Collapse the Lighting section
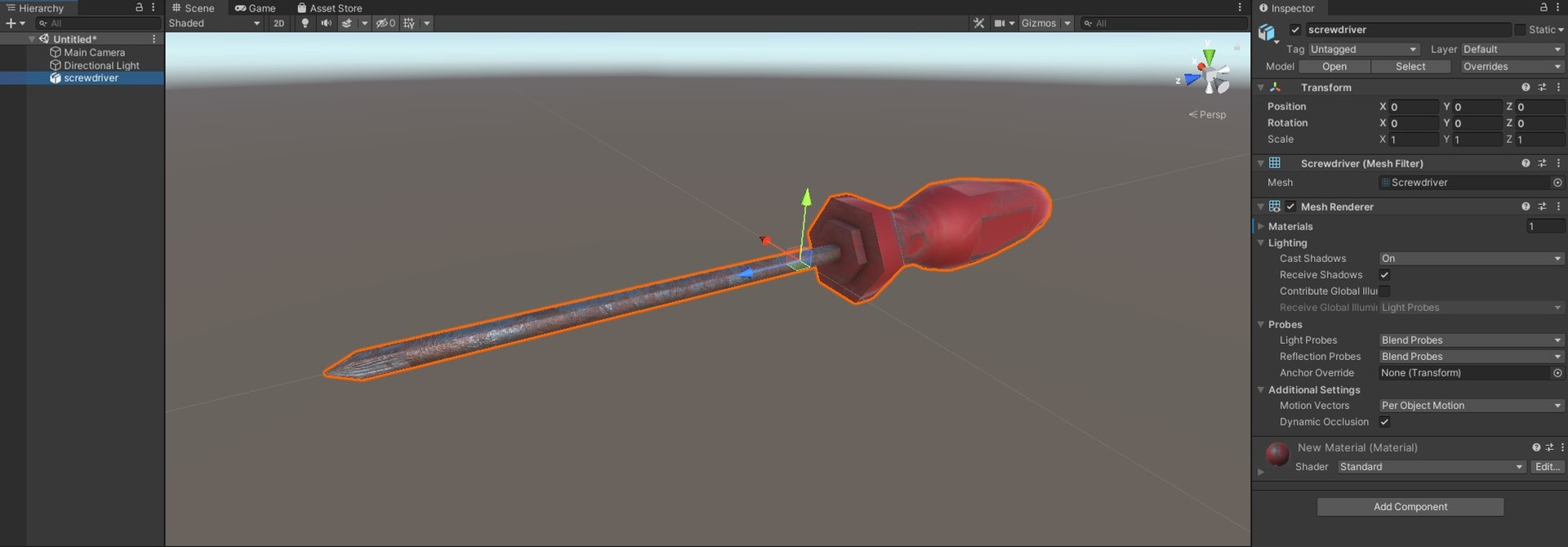The image size is (1568, 547). pos(1261,243)
